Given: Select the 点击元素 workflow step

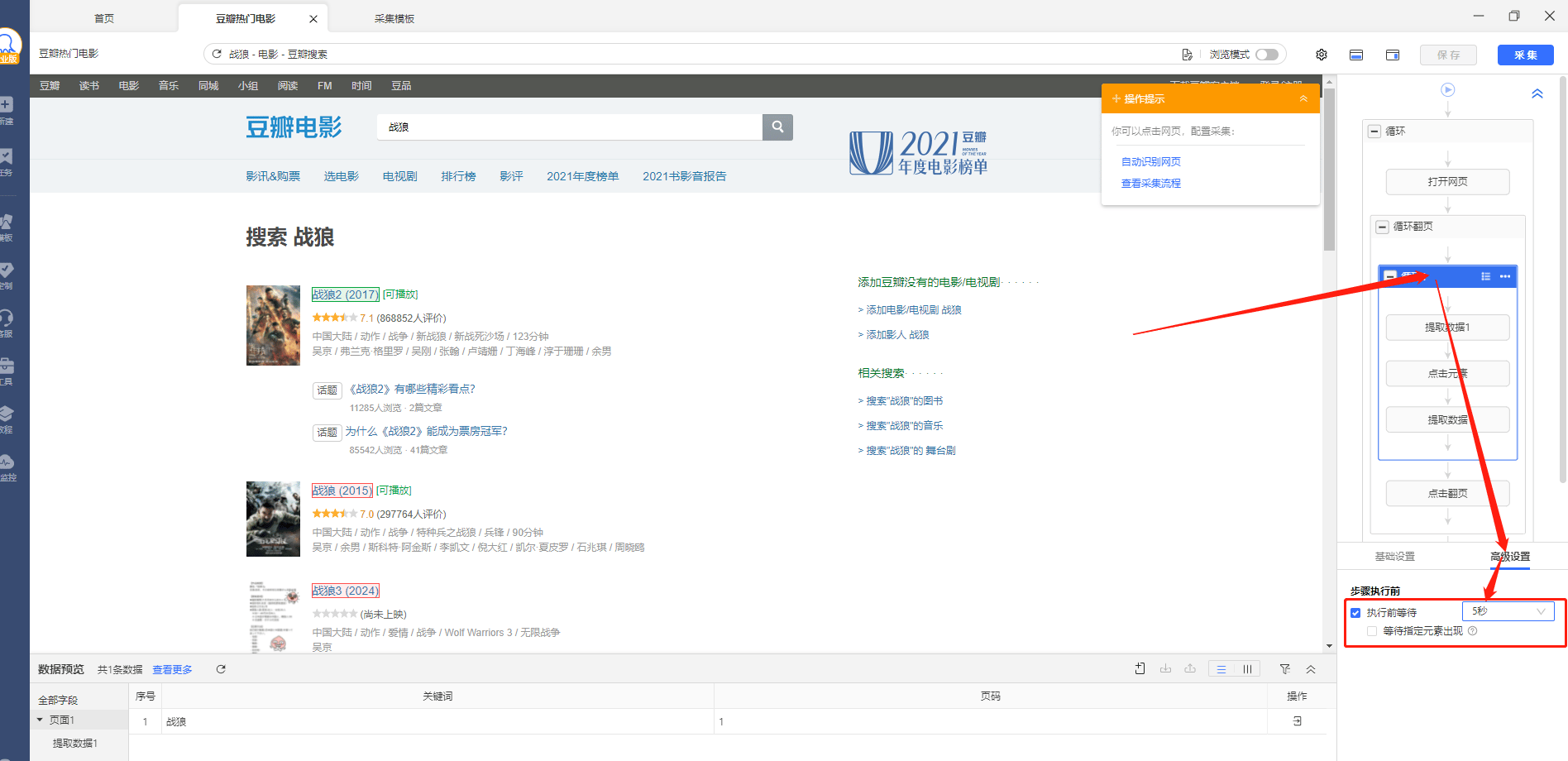Looking at the screenshot, I should click(1447, 374).
